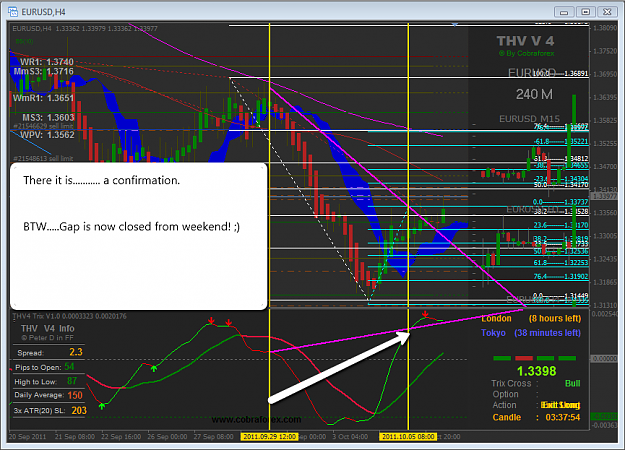The width and height of the screenshot is (625, 450).
Task: Click the 'Exit Long' action value
Action: 560,405
